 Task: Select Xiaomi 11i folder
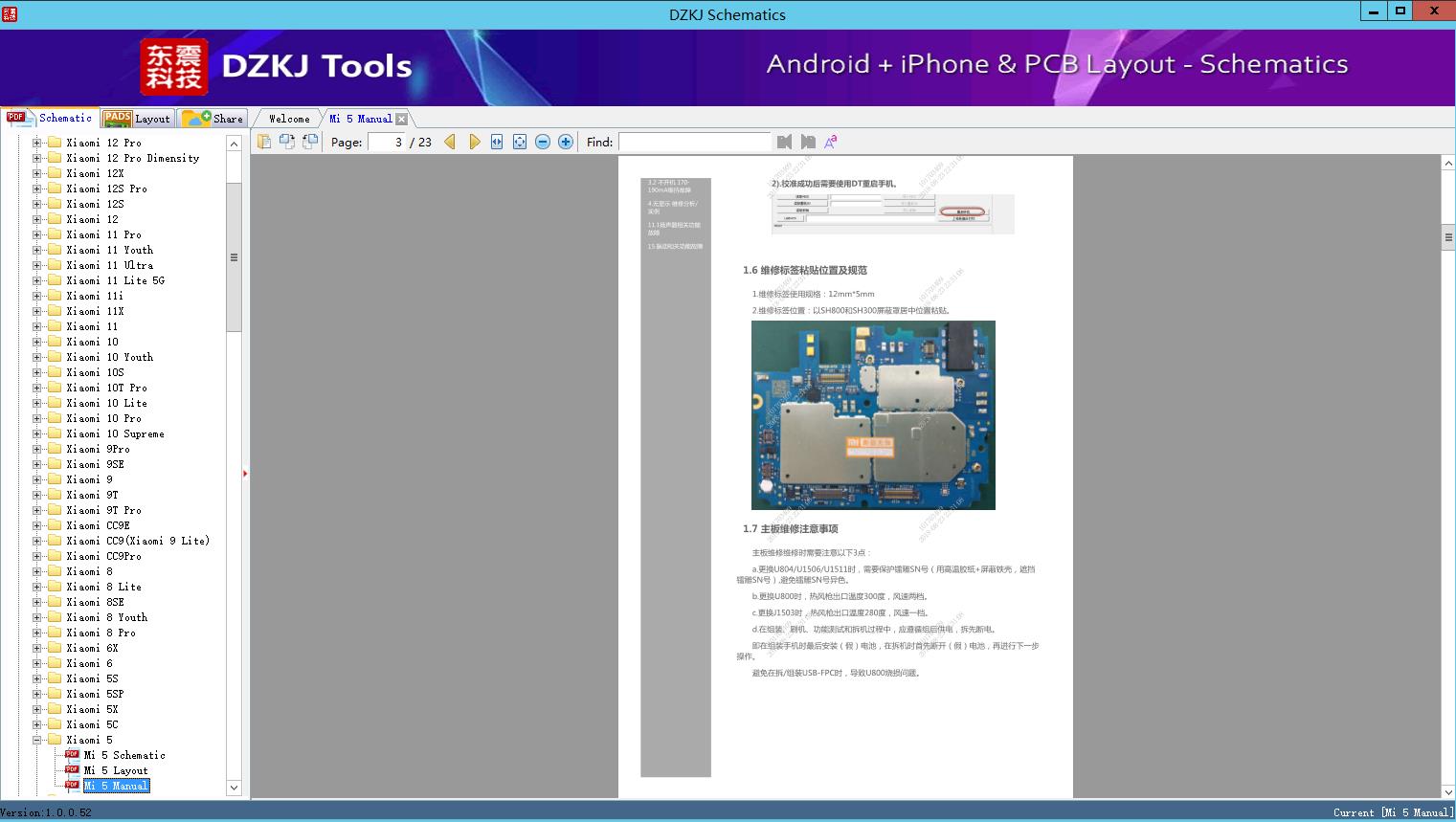tap(95, 296)
